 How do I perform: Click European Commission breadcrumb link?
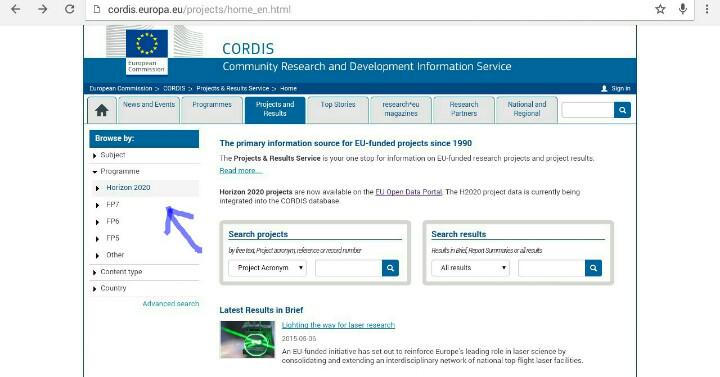pyautogui.click(x=121, y=88)
